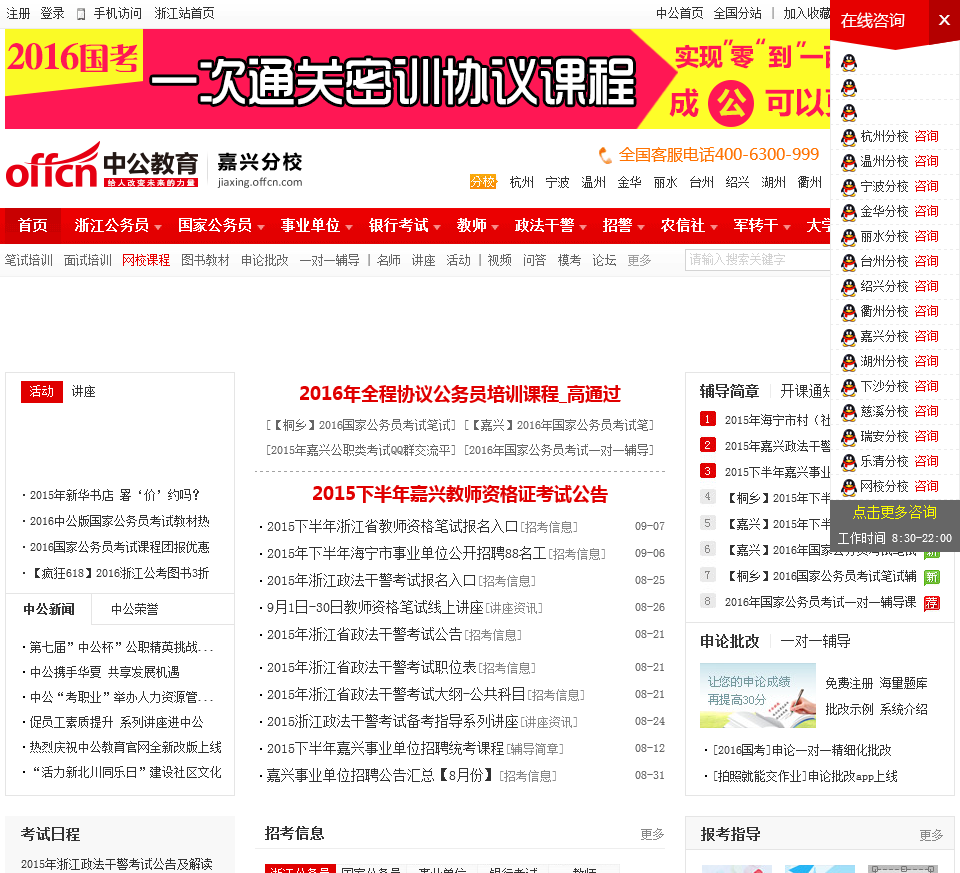Click QQ penguin icon beside 金华分校
Viewport: 960px width, 873px height.
[x=849, y=212]
